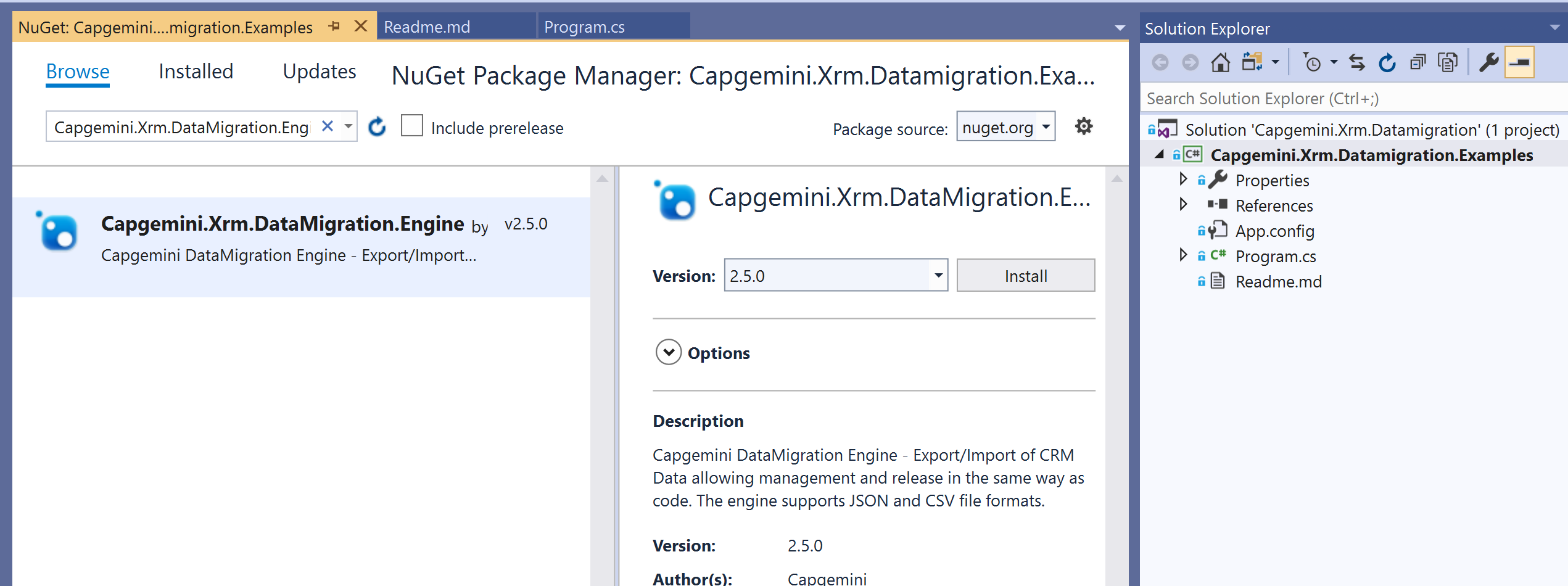Select the Solution 'Capgemini.Xrm.Datamigration' node
The width and height of the screenshot is (1568, 586).
coord(1372,130)
